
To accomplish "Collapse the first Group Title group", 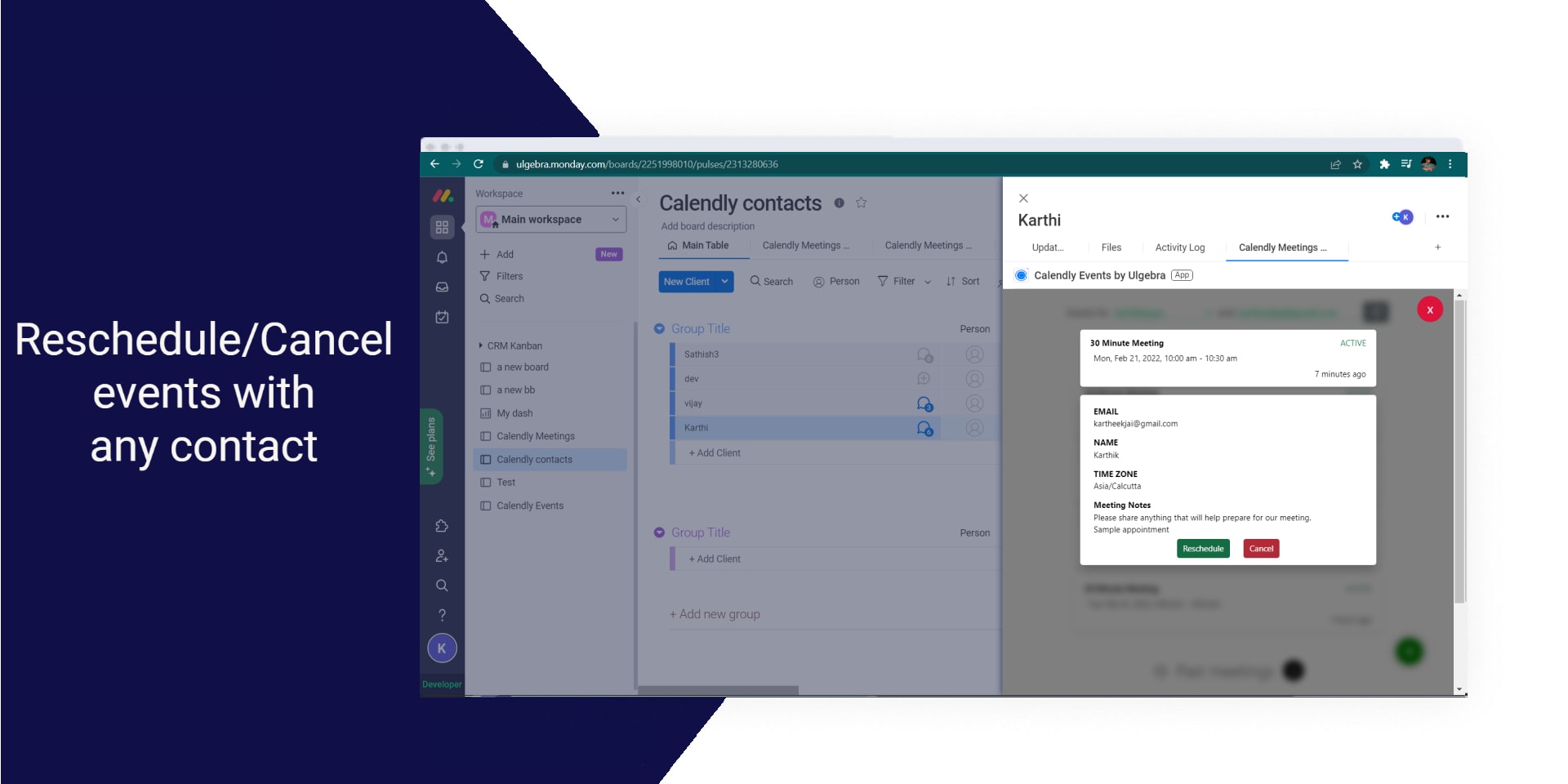I will (x=659, y=328).
